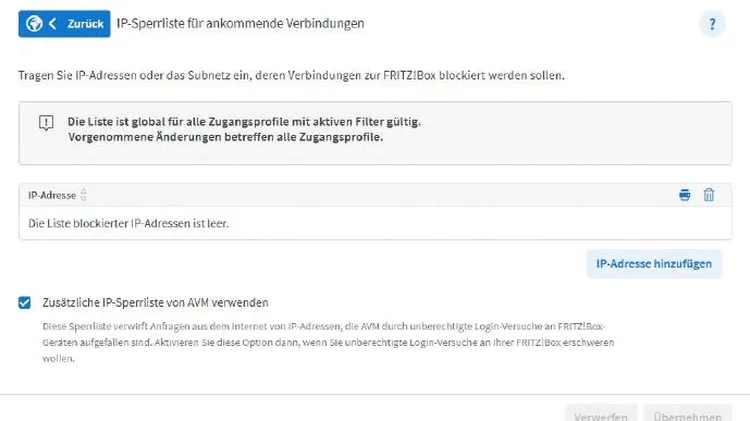
Task: Click notice line 'Die Liste ist global…'
Action: coord(244,121)
